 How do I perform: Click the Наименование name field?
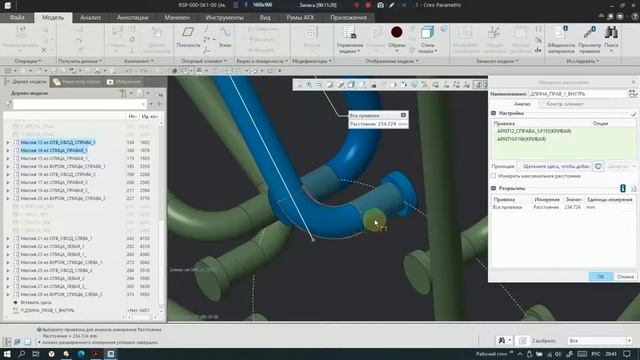[578, 94]
